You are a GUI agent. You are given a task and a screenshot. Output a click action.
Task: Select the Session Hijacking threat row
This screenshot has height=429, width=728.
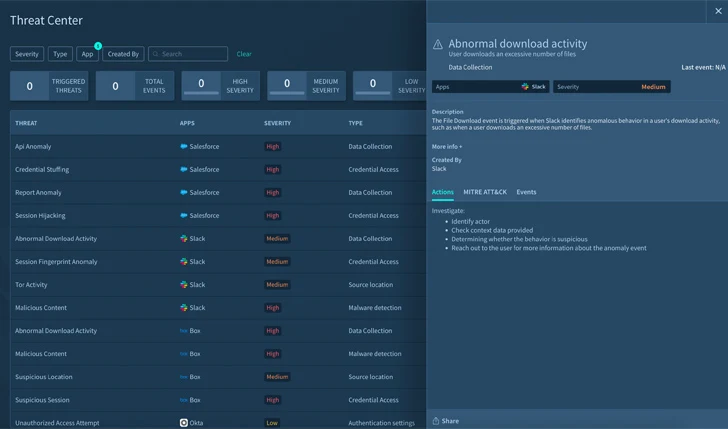click(218, 215)
